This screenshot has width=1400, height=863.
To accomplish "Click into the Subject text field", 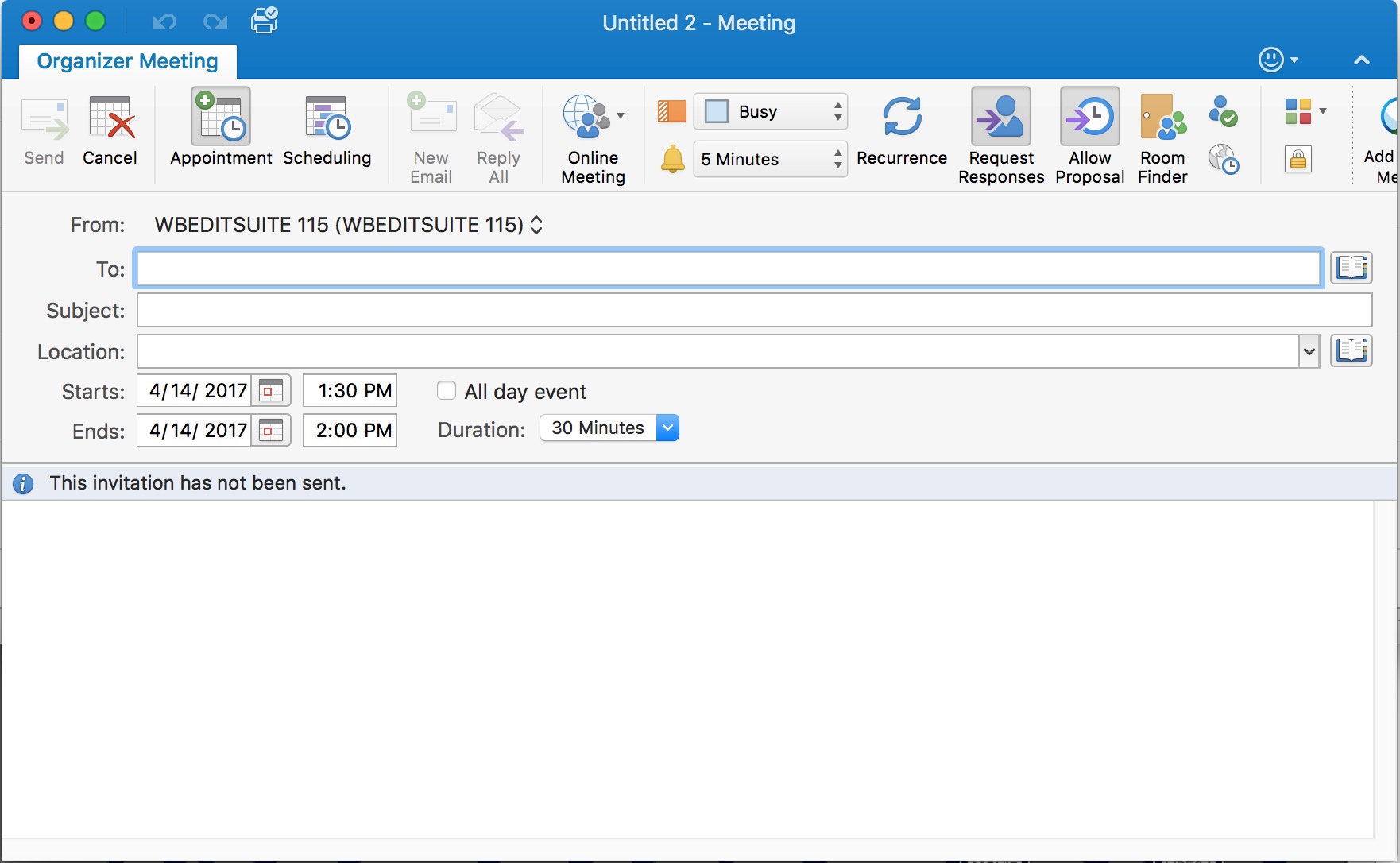I will coord(753,311).
